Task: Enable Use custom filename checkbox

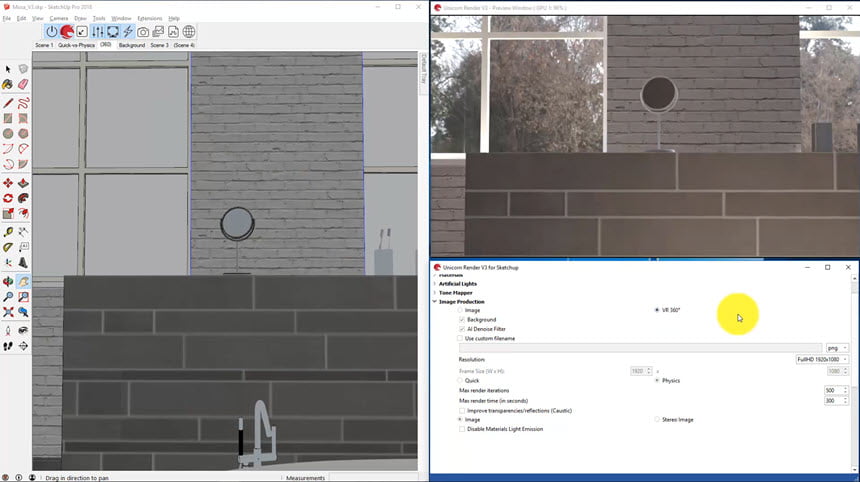Action: point(461,338)
